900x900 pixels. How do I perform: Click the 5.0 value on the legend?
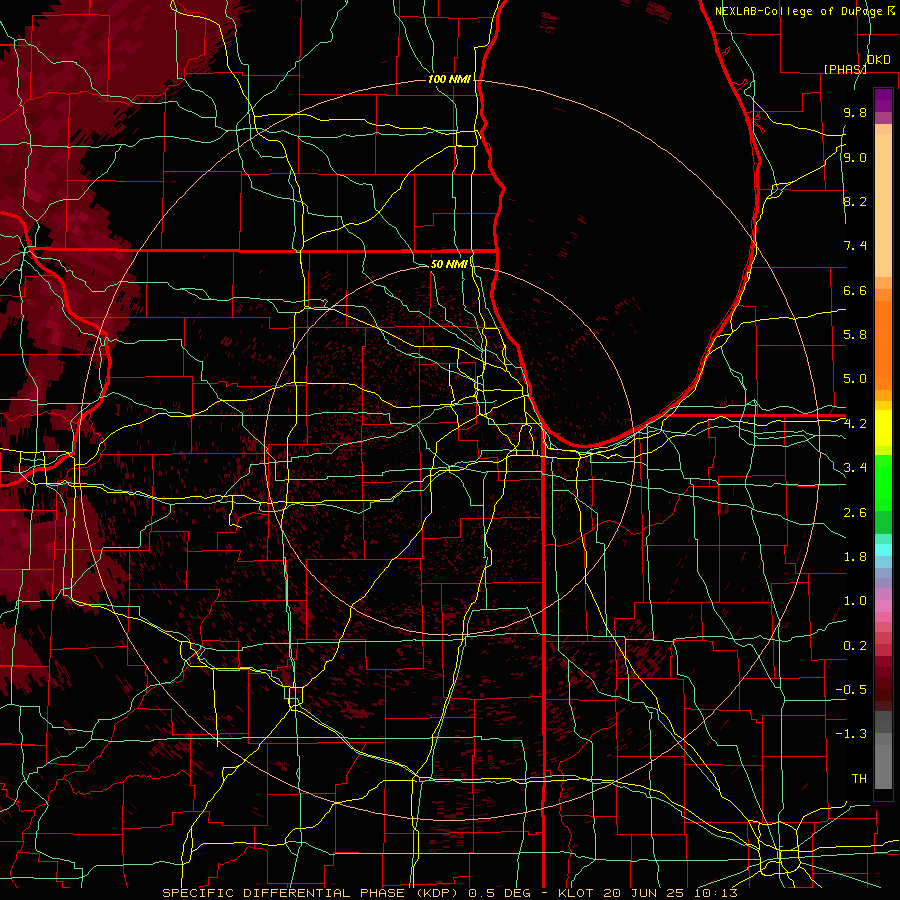click(855, 379)
